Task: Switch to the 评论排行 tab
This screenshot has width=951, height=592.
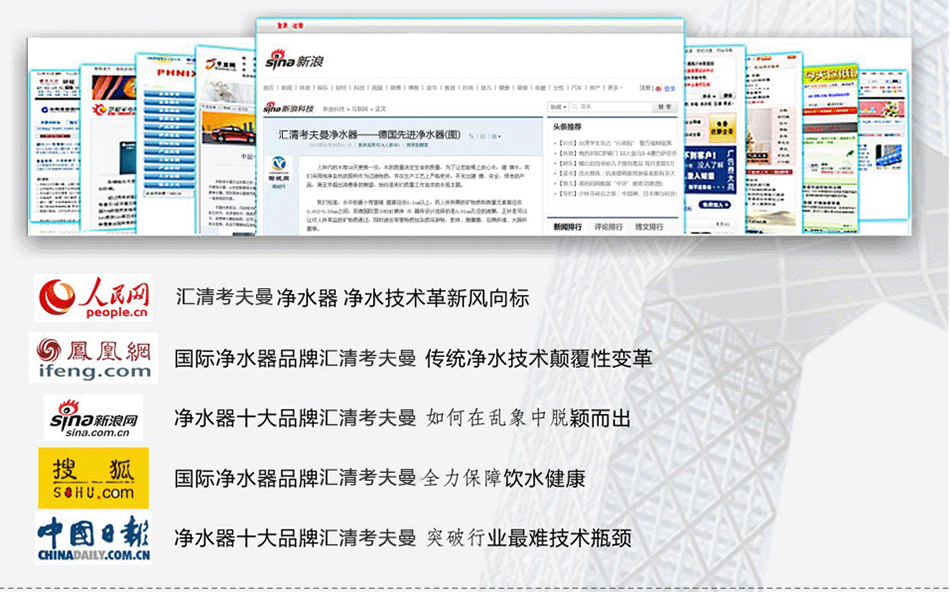Action: tap(609, 227)
